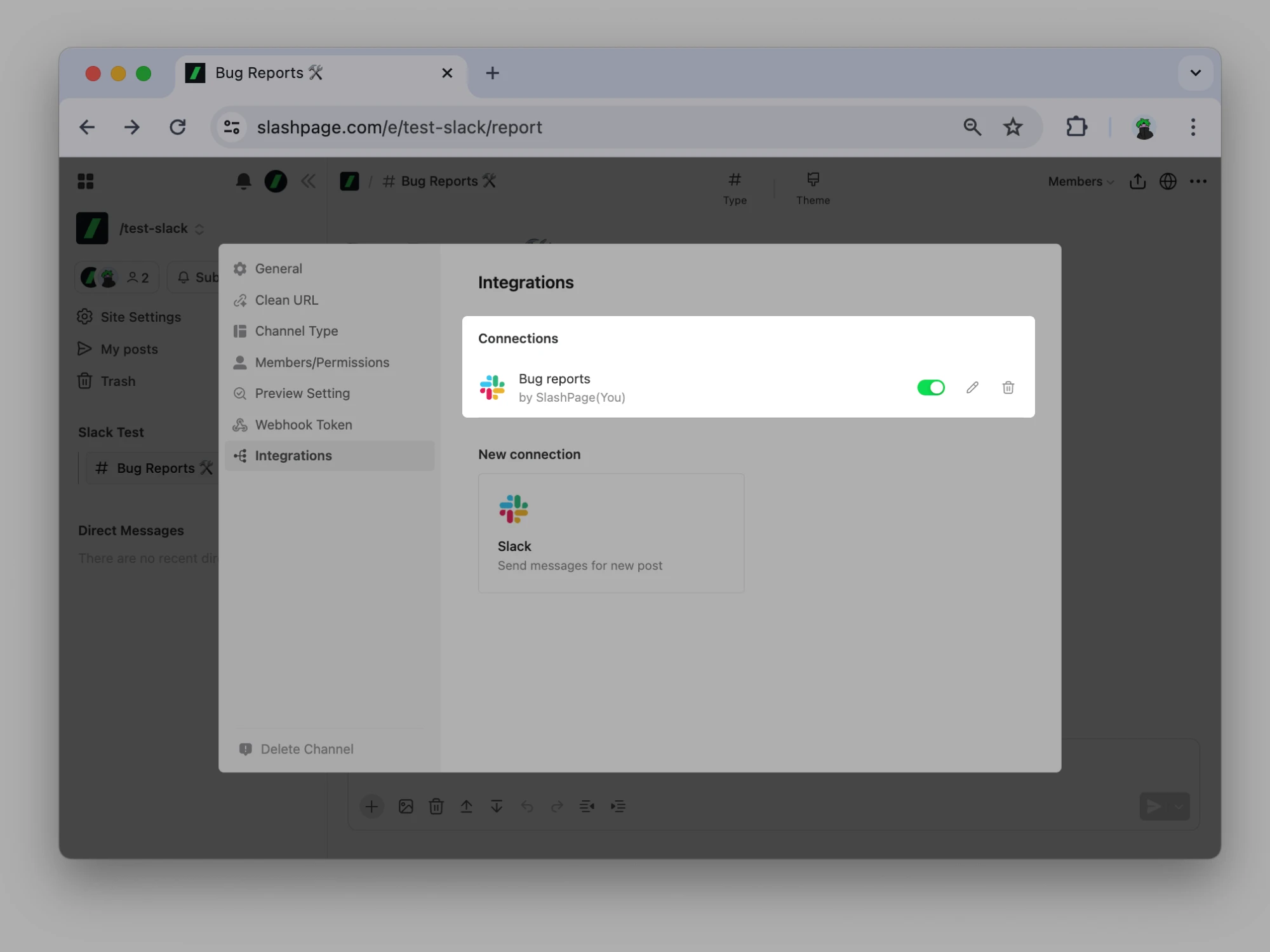This screenshot has width=1270, height=952.
Task: Click the redo arrow in editor toolbar
Action: [x=557, y=807]
